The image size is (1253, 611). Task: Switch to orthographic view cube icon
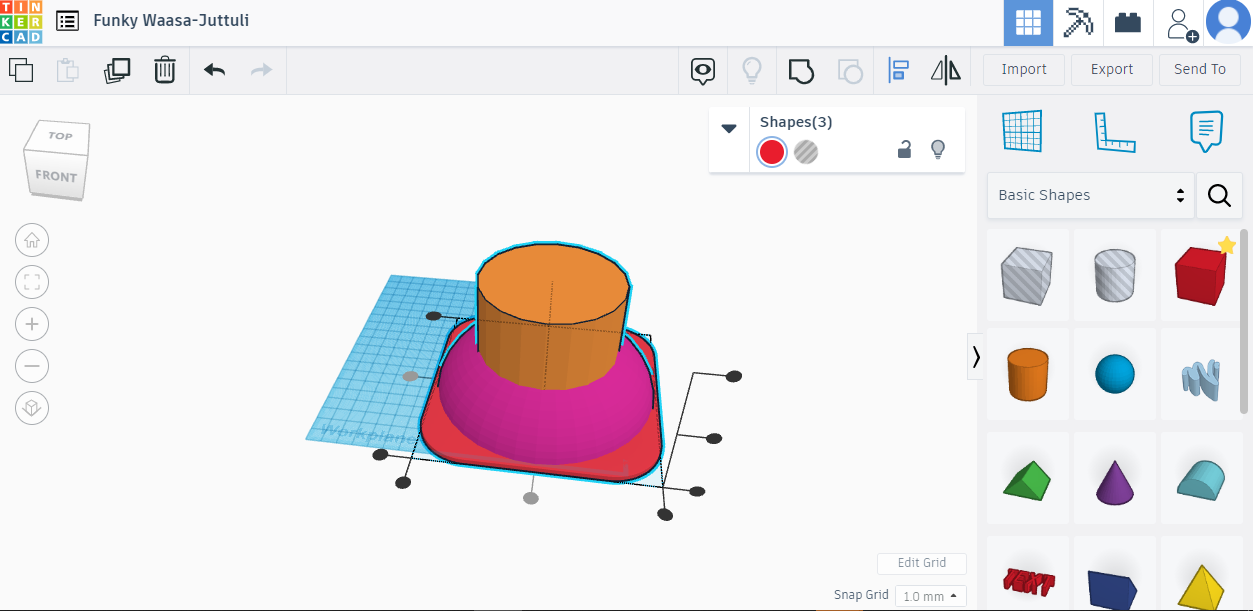coord(32,408)
